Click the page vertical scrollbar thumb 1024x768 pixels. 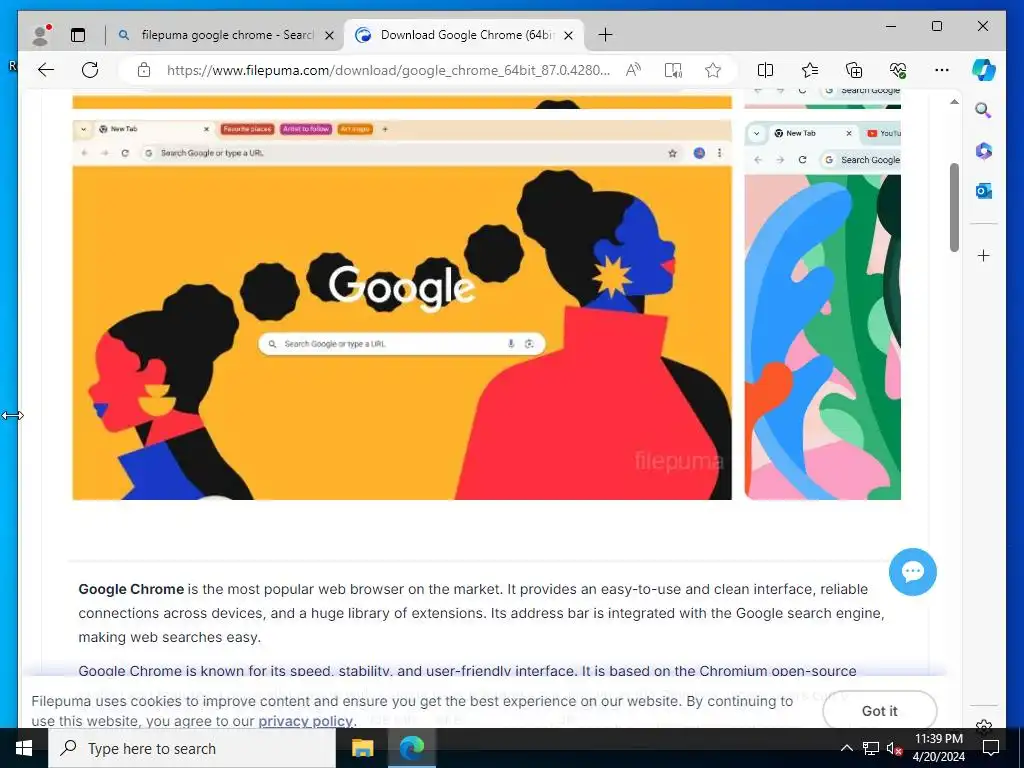(x=954, y=207)
